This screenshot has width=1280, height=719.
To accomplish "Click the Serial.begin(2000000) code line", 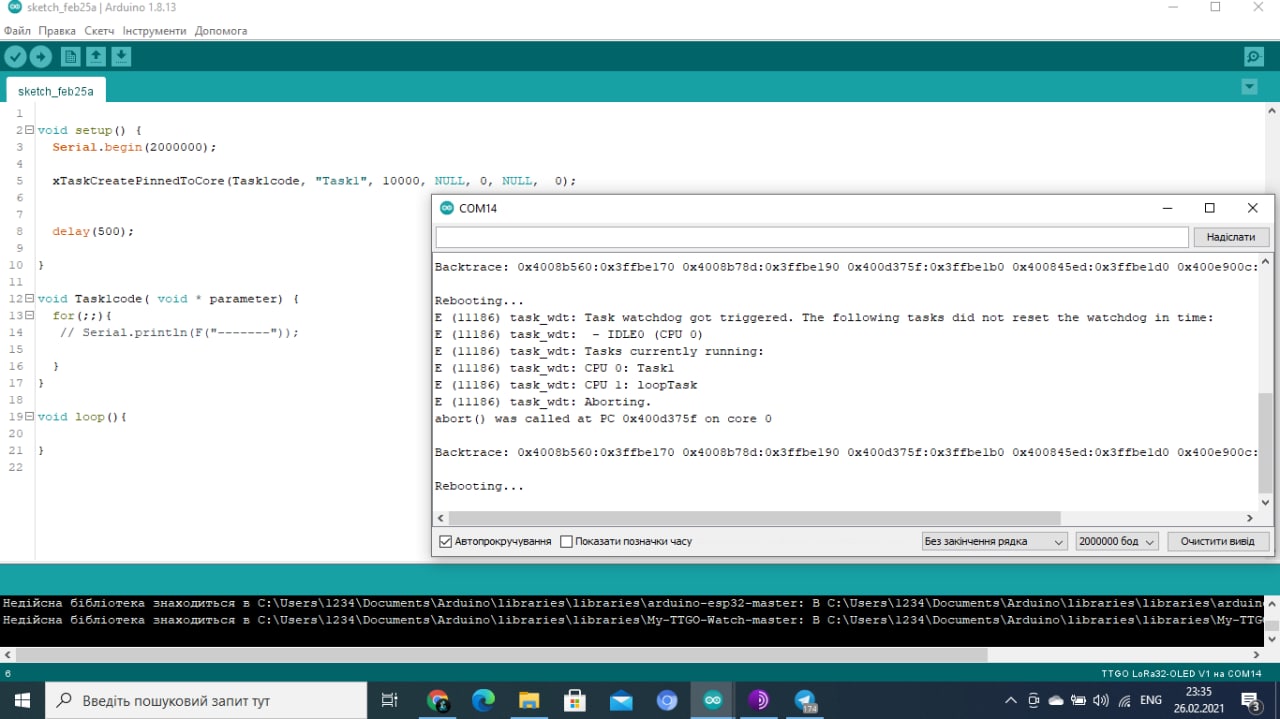I will point(134,147).
